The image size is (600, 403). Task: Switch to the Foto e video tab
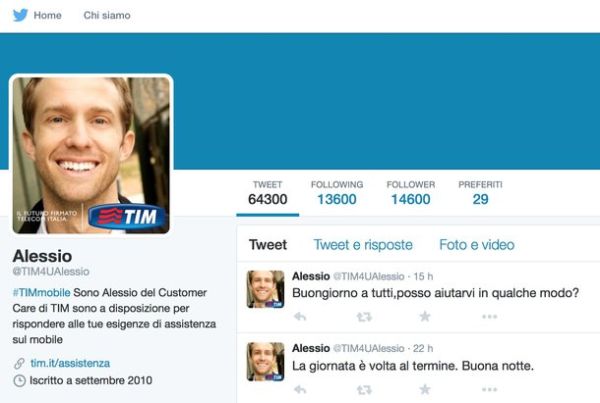477,245
